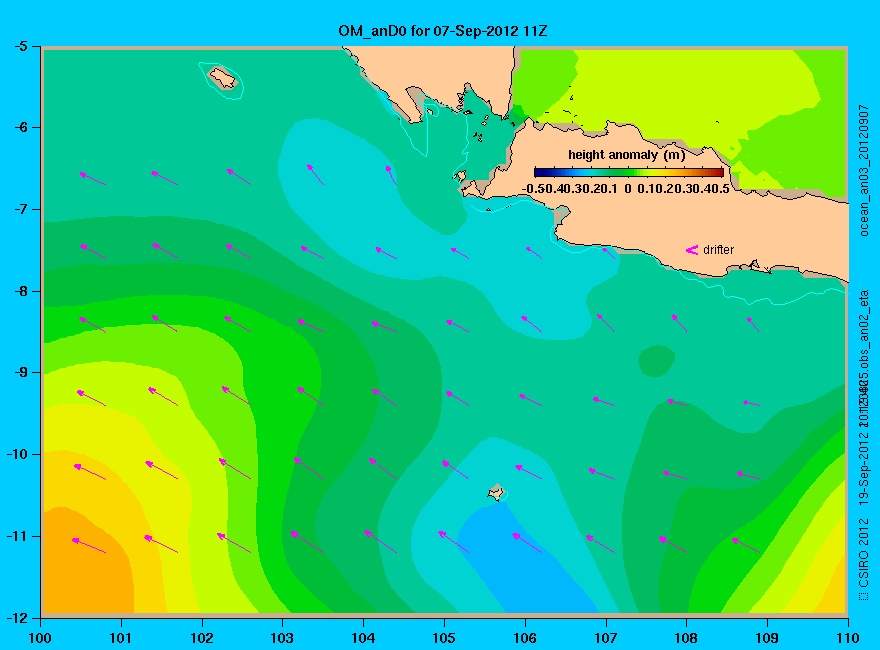
Task: Click longitude tick label 107
Action: tap(606, 638)
